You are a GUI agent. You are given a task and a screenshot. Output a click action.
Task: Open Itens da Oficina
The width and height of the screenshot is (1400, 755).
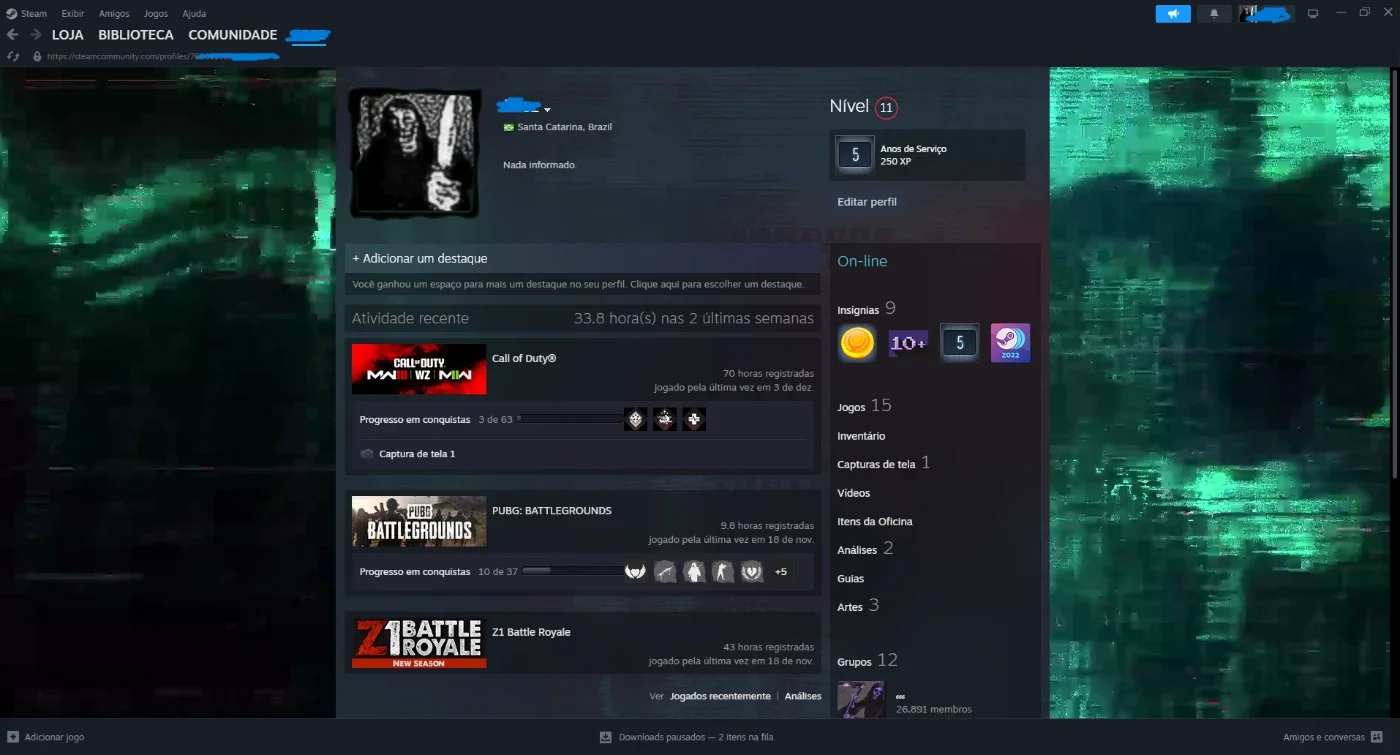coord(875,521)
